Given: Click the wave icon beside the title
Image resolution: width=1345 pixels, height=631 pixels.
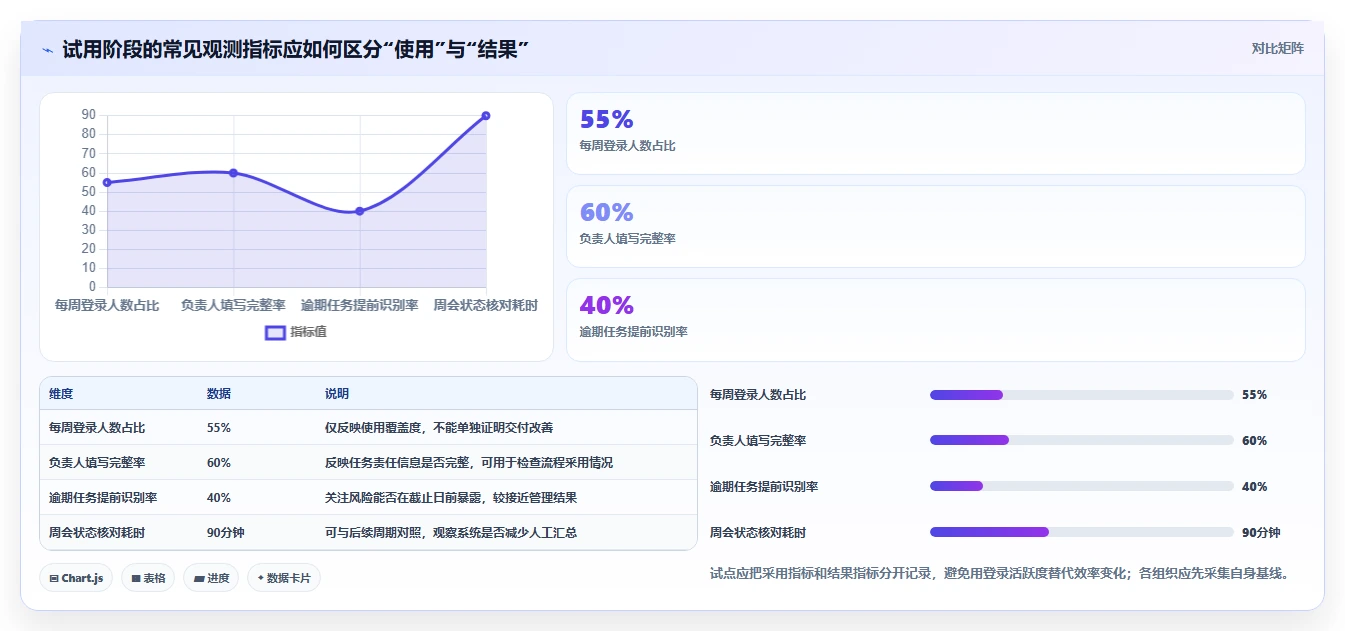Looking at the screenshot, I should [47, 49].
